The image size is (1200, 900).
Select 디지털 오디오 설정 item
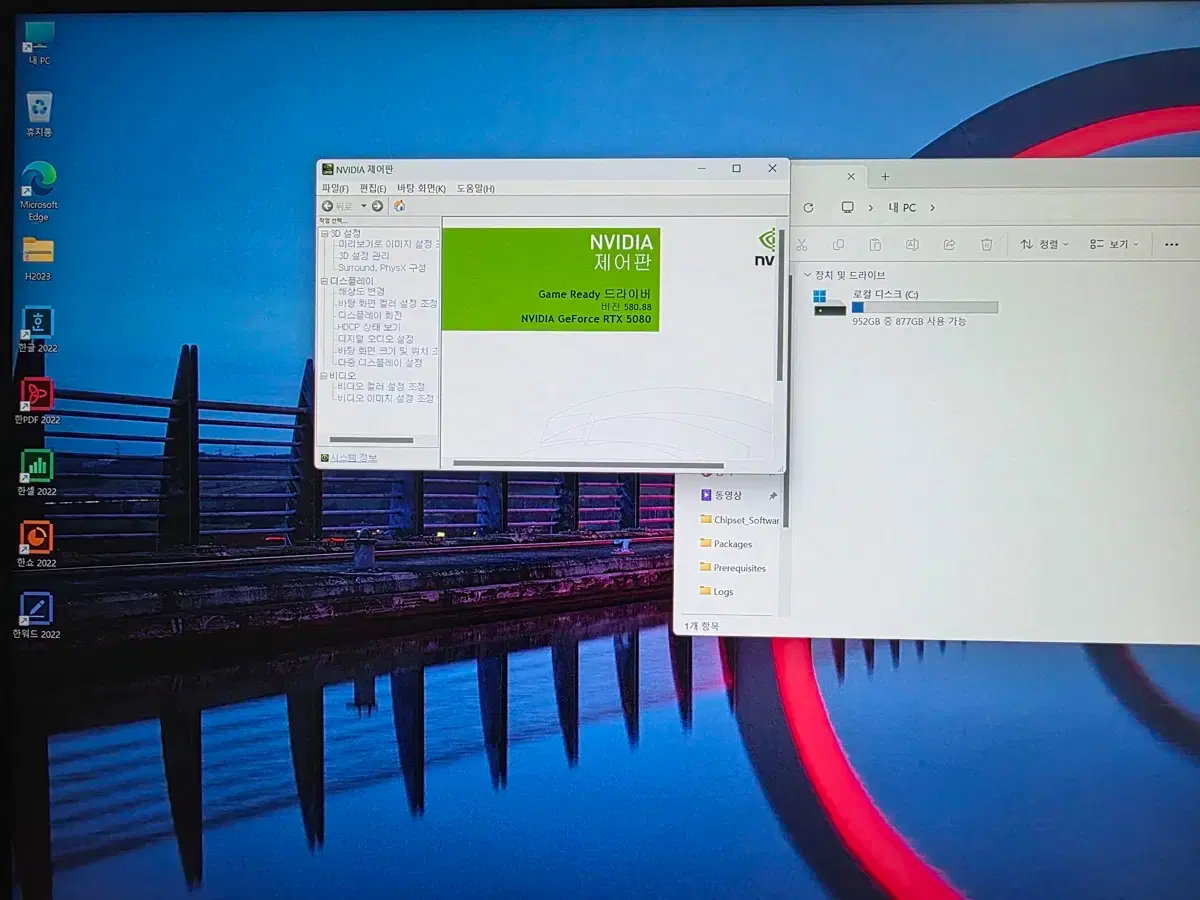click(375, 339)
